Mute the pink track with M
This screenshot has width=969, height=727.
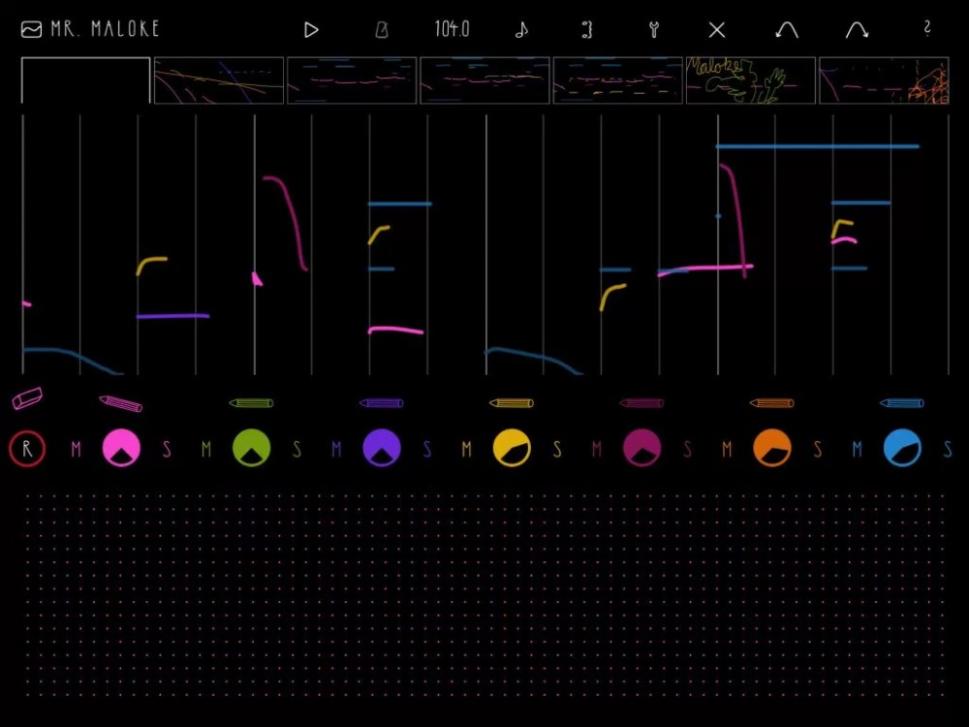coord(76,450)
